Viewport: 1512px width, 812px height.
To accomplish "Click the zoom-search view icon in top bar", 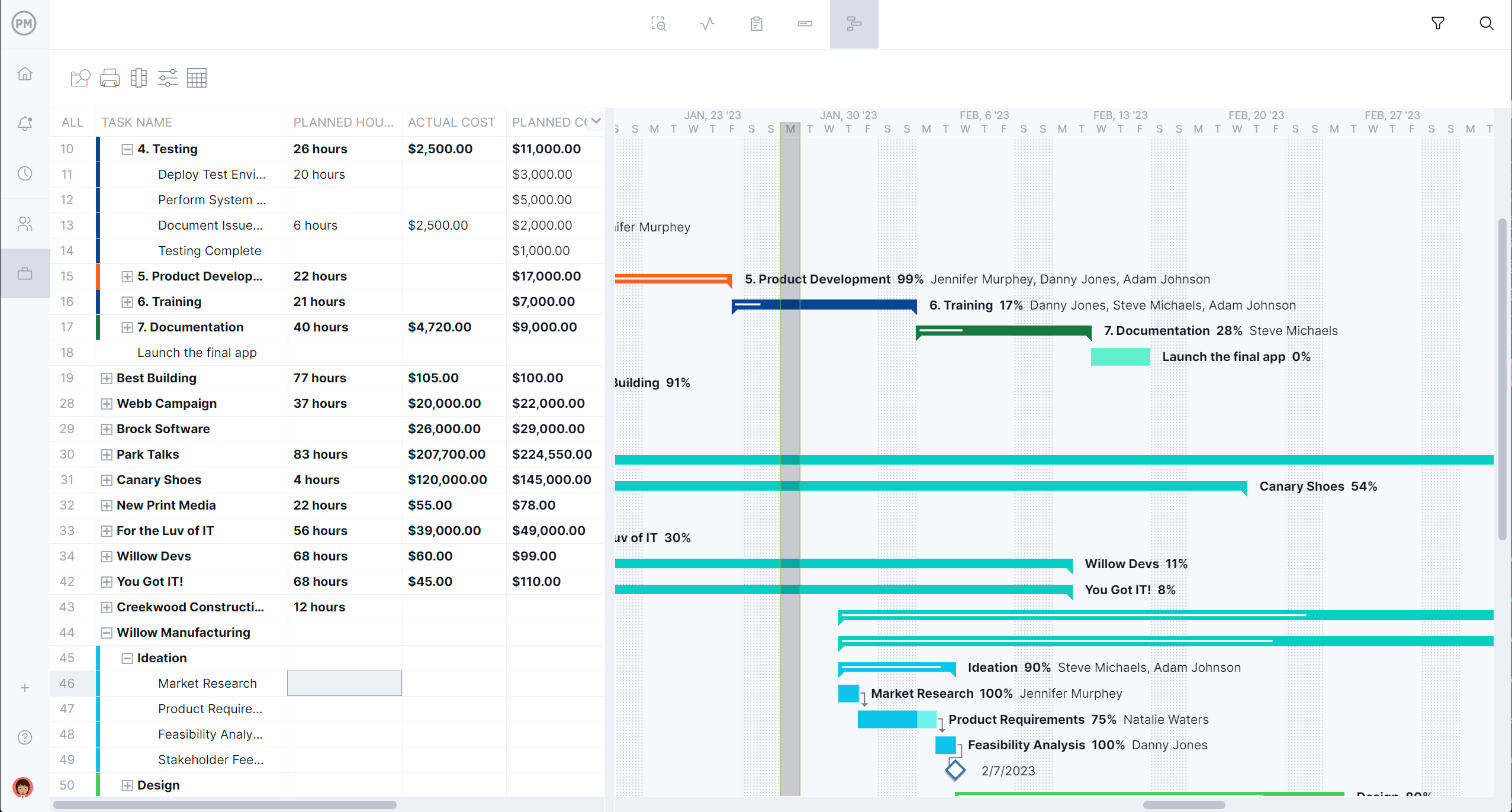I will 659,24.
